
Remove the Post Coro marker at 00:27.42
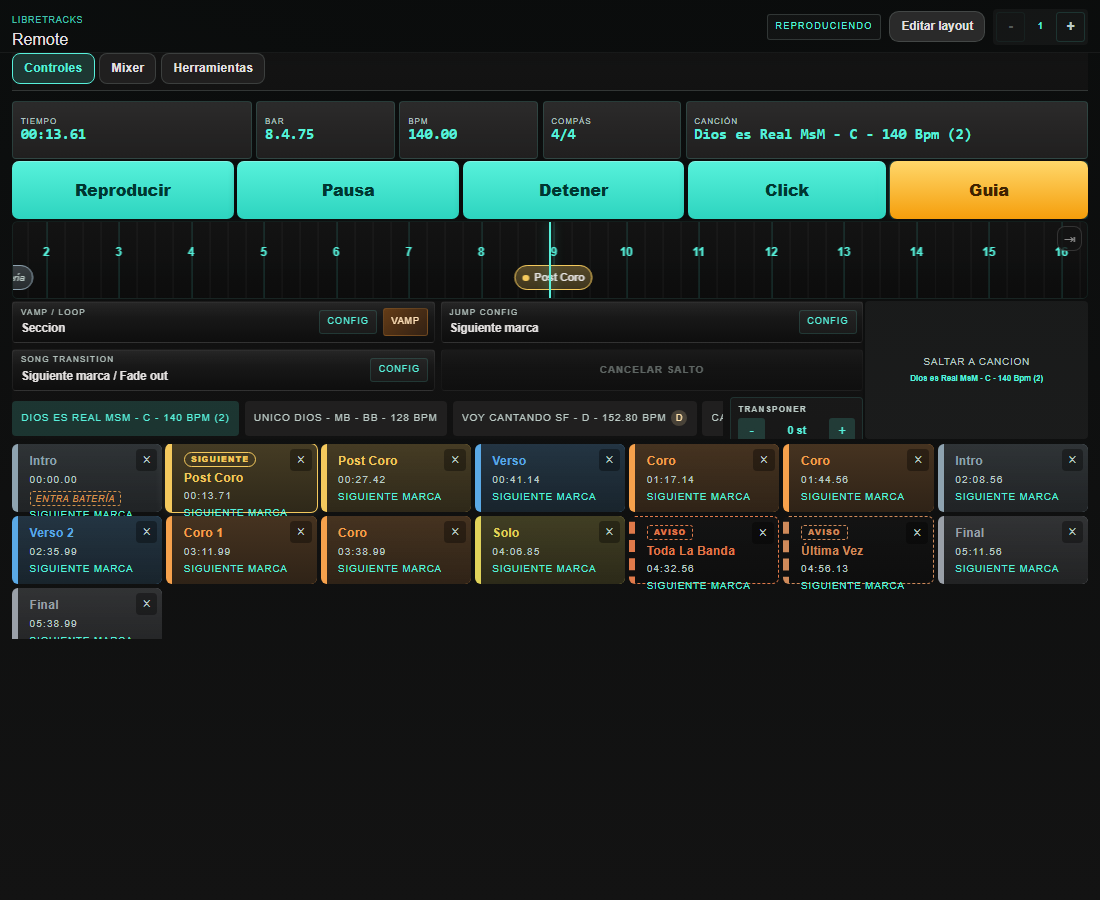(x=455, y=460)
